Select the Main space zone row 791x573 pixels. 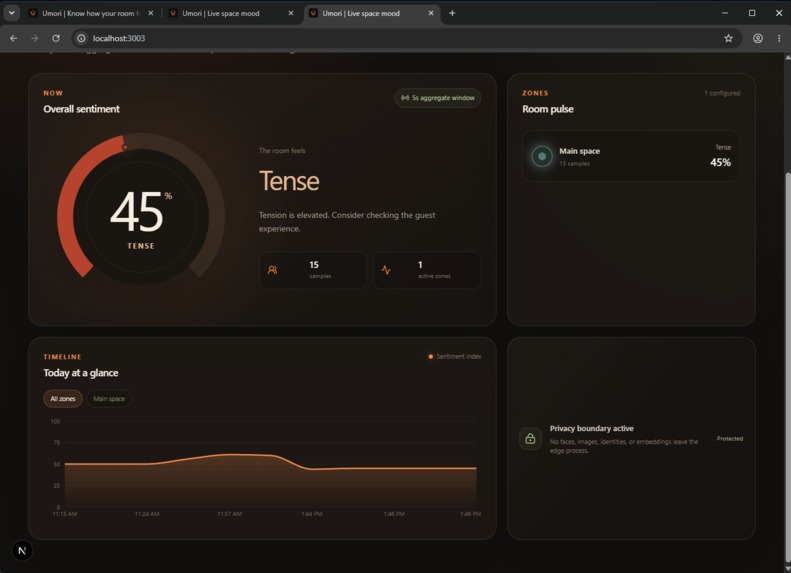tap(631, 156)
